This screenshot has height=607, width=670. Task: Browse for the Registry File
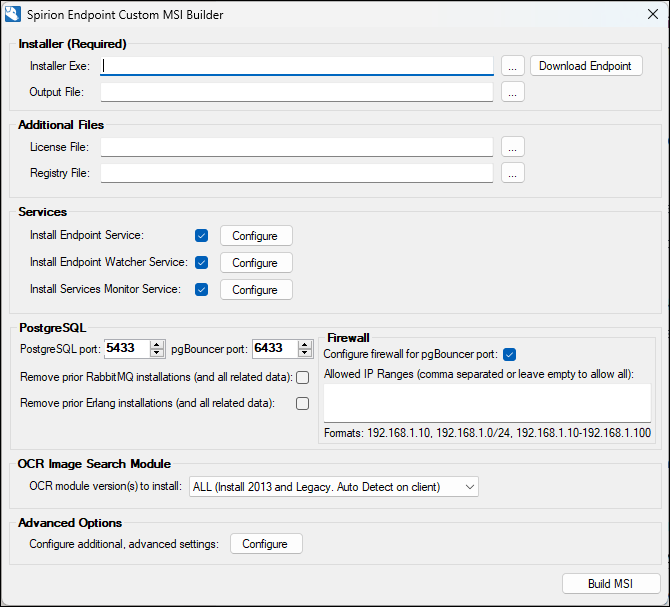click(512, 173)
